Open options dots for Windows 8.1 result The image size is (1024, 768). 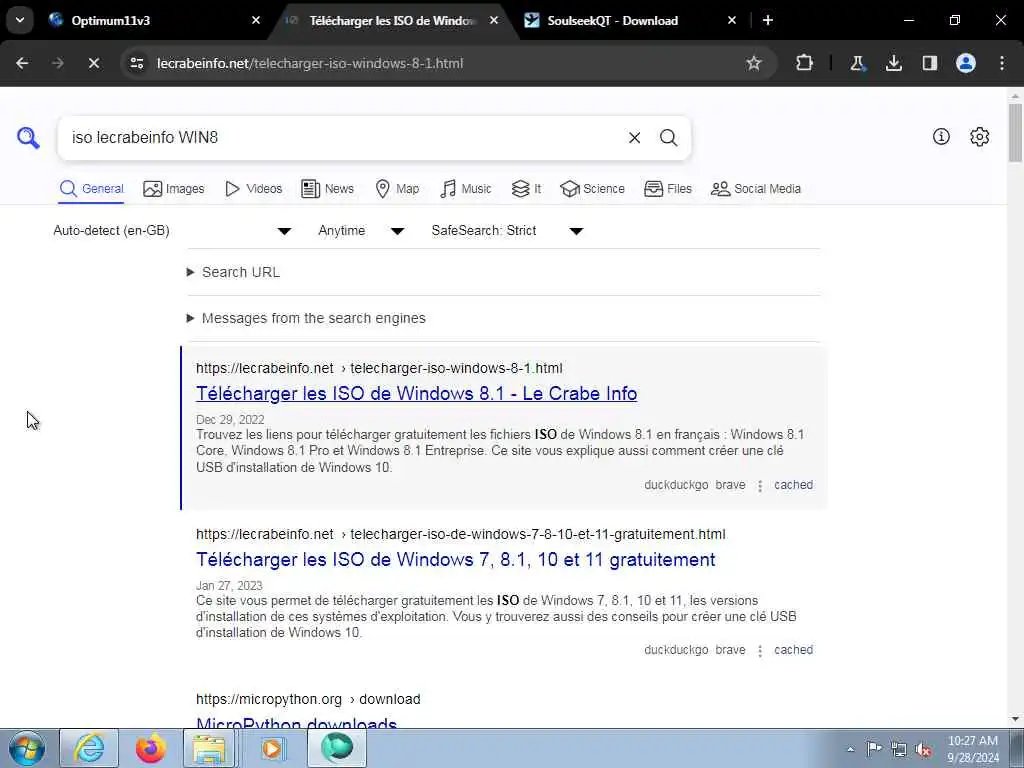(760, 486)
